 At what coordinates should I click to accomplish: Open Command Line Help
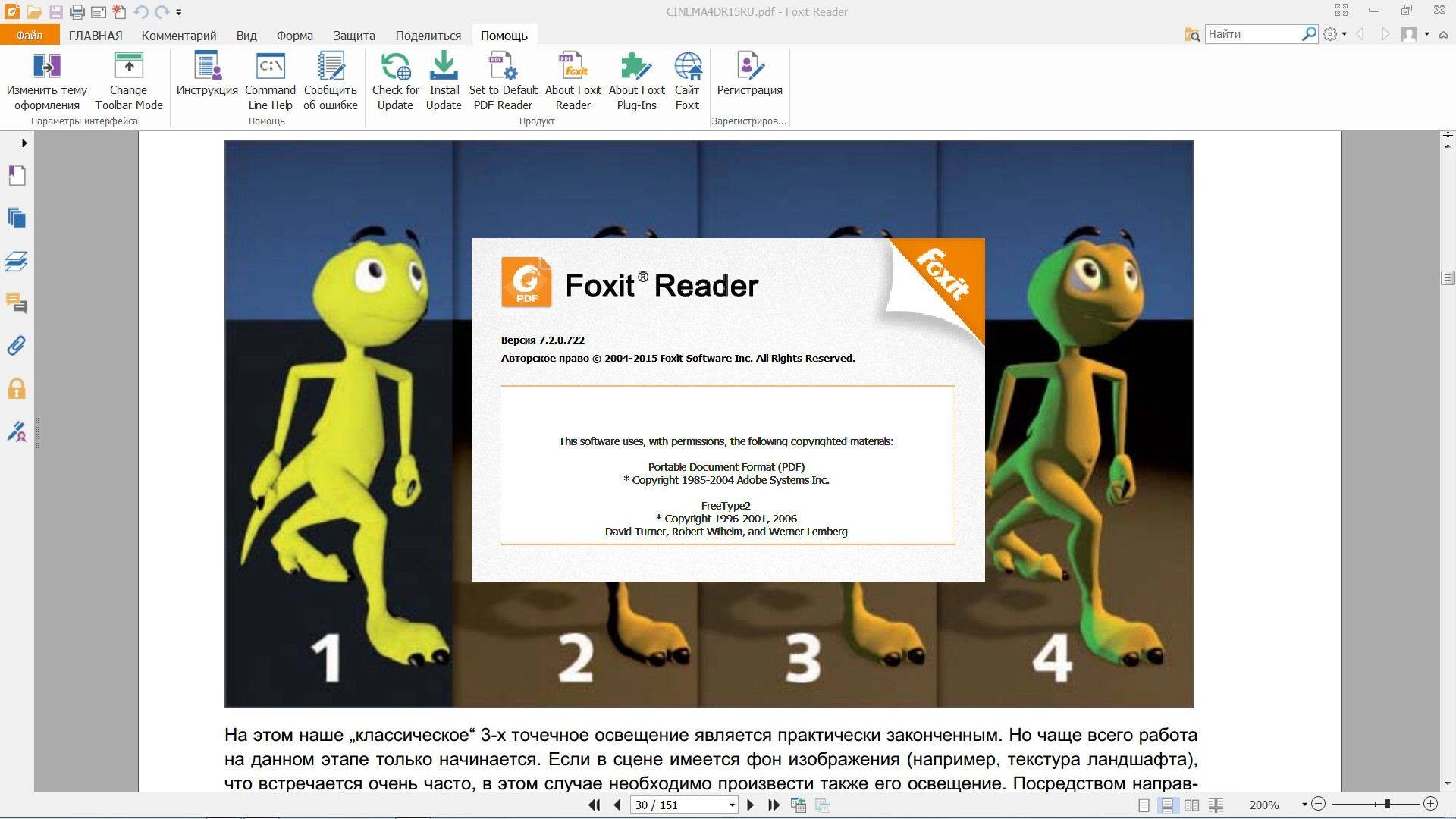270,81
